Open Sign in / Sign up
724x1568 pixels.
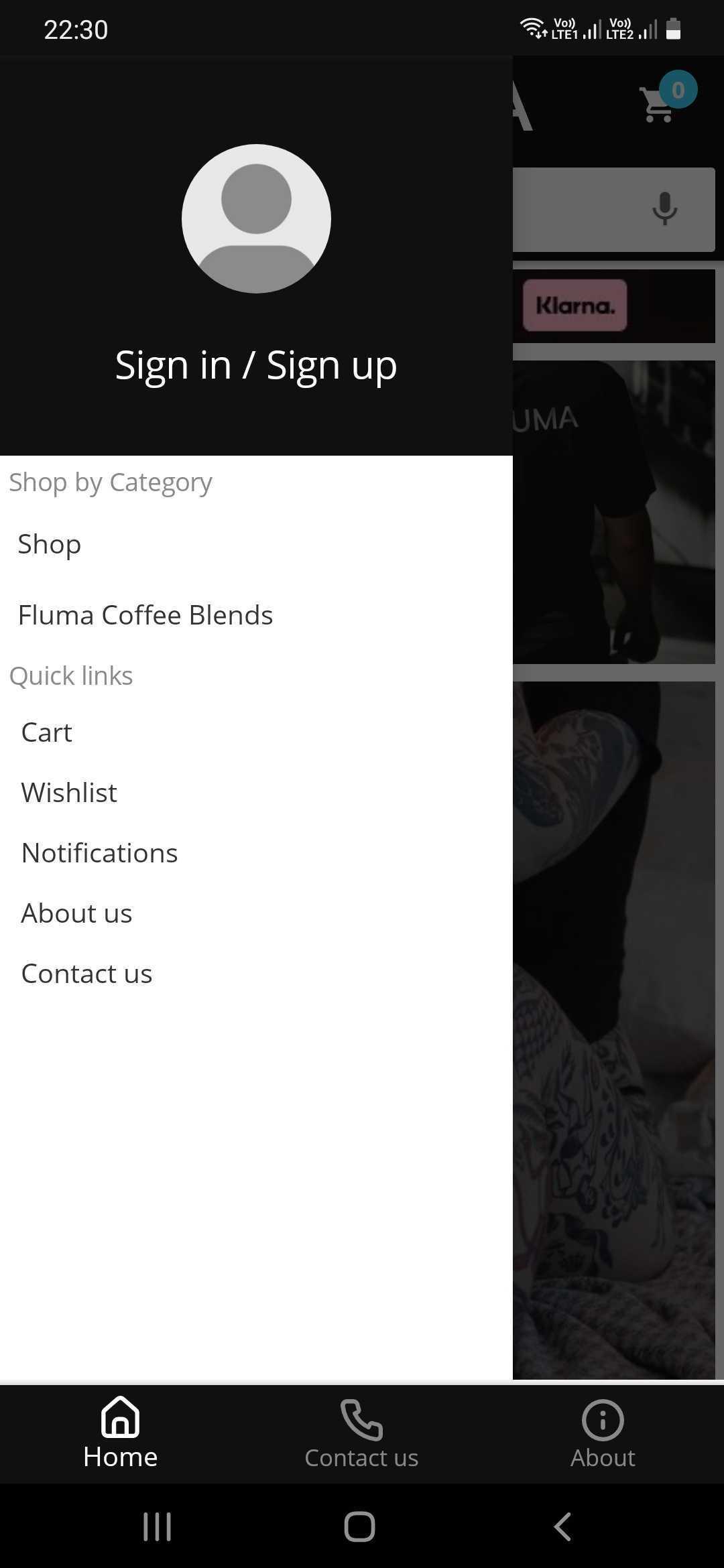click(x=256, y=365)
